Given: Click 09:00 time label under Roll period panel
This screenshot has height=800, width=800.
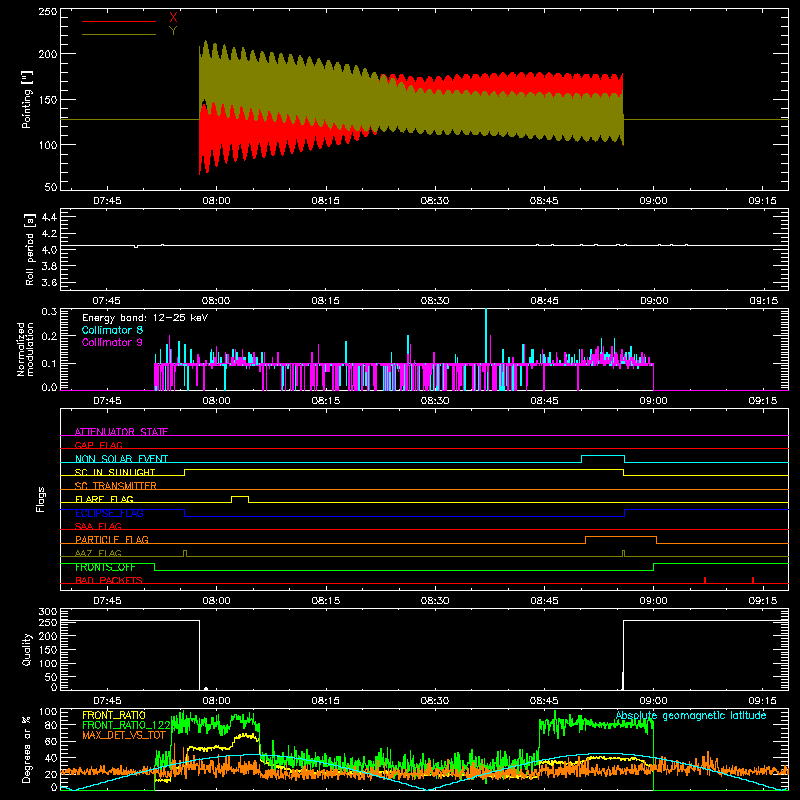Looking at the screenshot, I should (x=654, y=301).
